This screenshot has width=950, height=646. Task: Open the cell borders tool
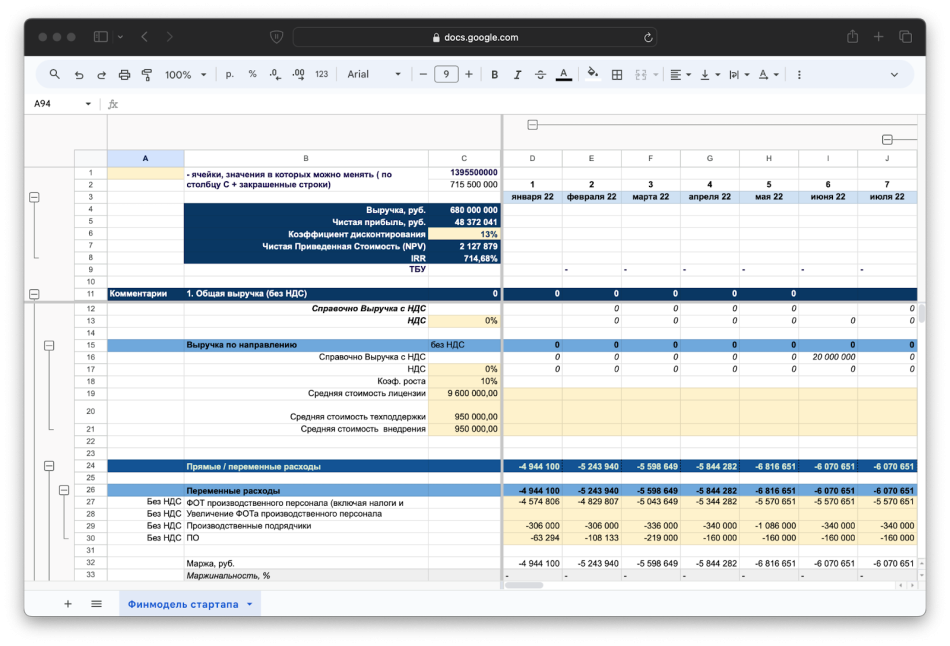(x=617, y=75)
